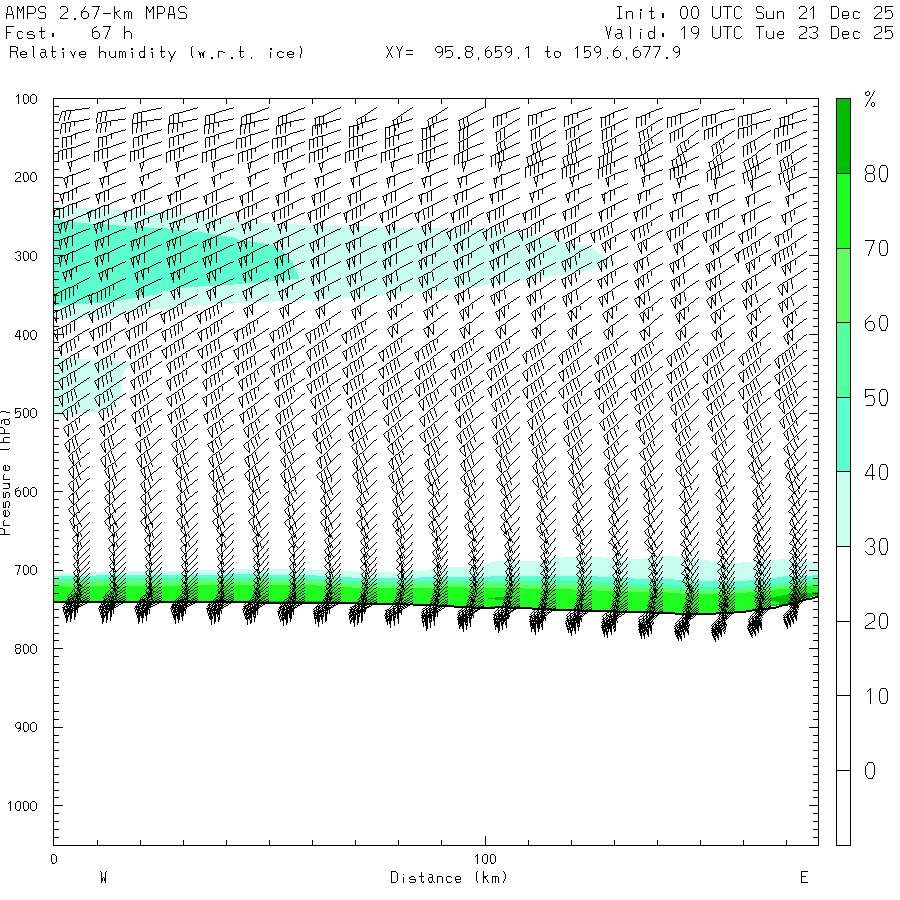The image size is (900, 900).
Task: Click the 400 pressure axis label
Action: (x=26, y=335)
